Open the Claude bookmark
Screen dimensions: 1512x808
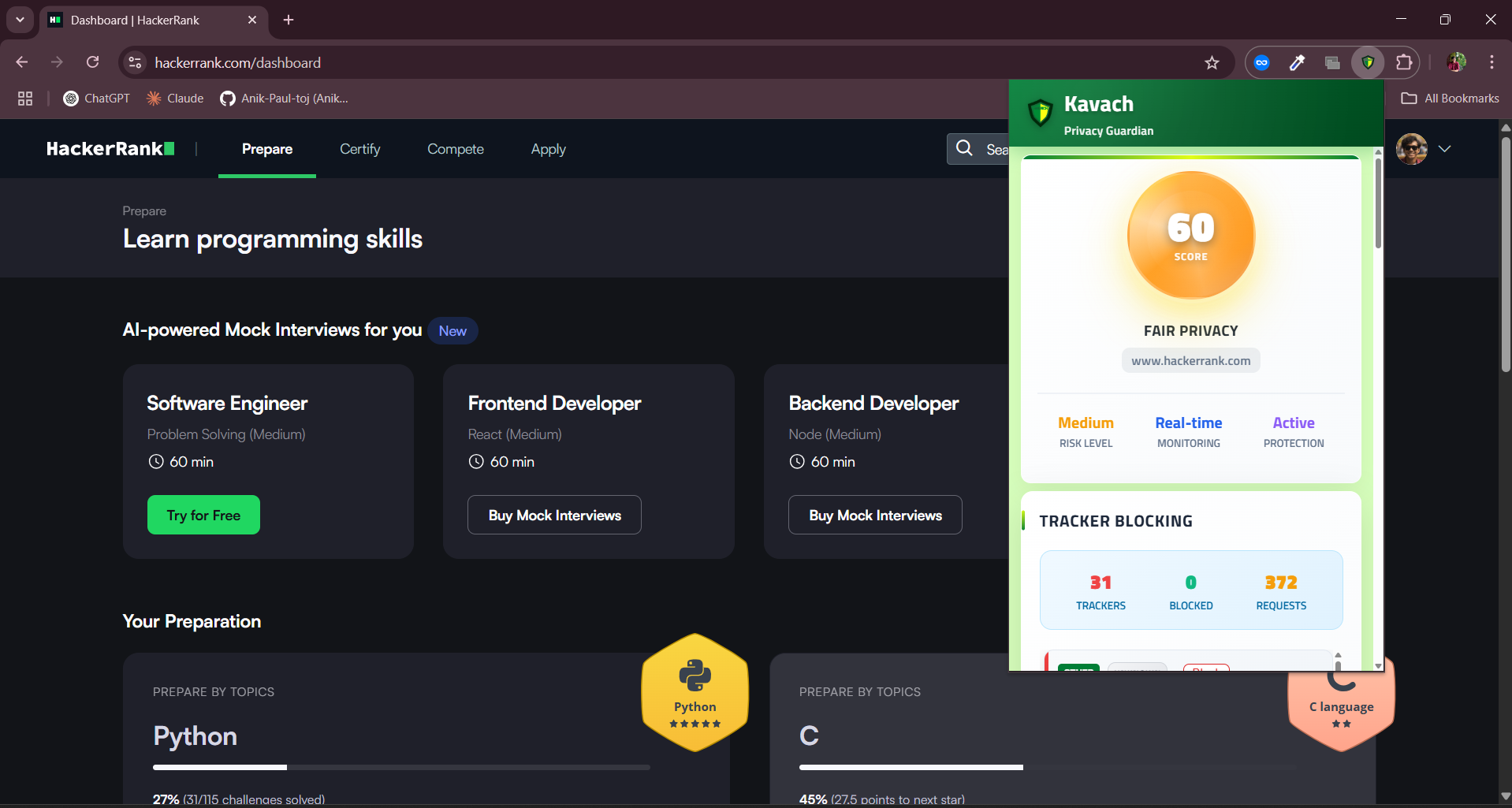tap(175, 99)
